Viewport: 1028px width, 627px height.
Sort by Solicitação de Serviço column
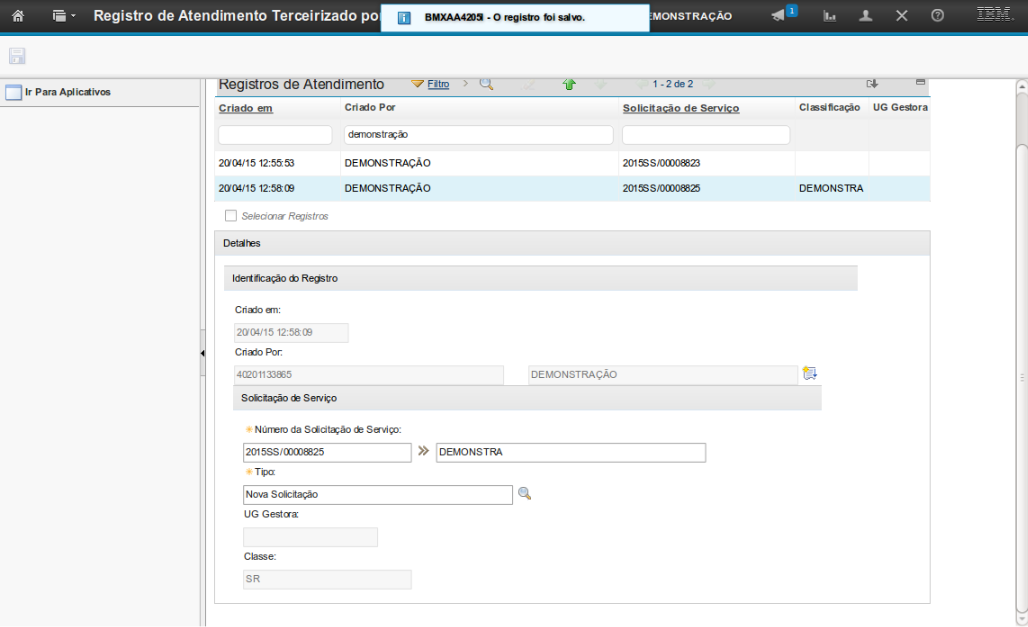(680, 108)
